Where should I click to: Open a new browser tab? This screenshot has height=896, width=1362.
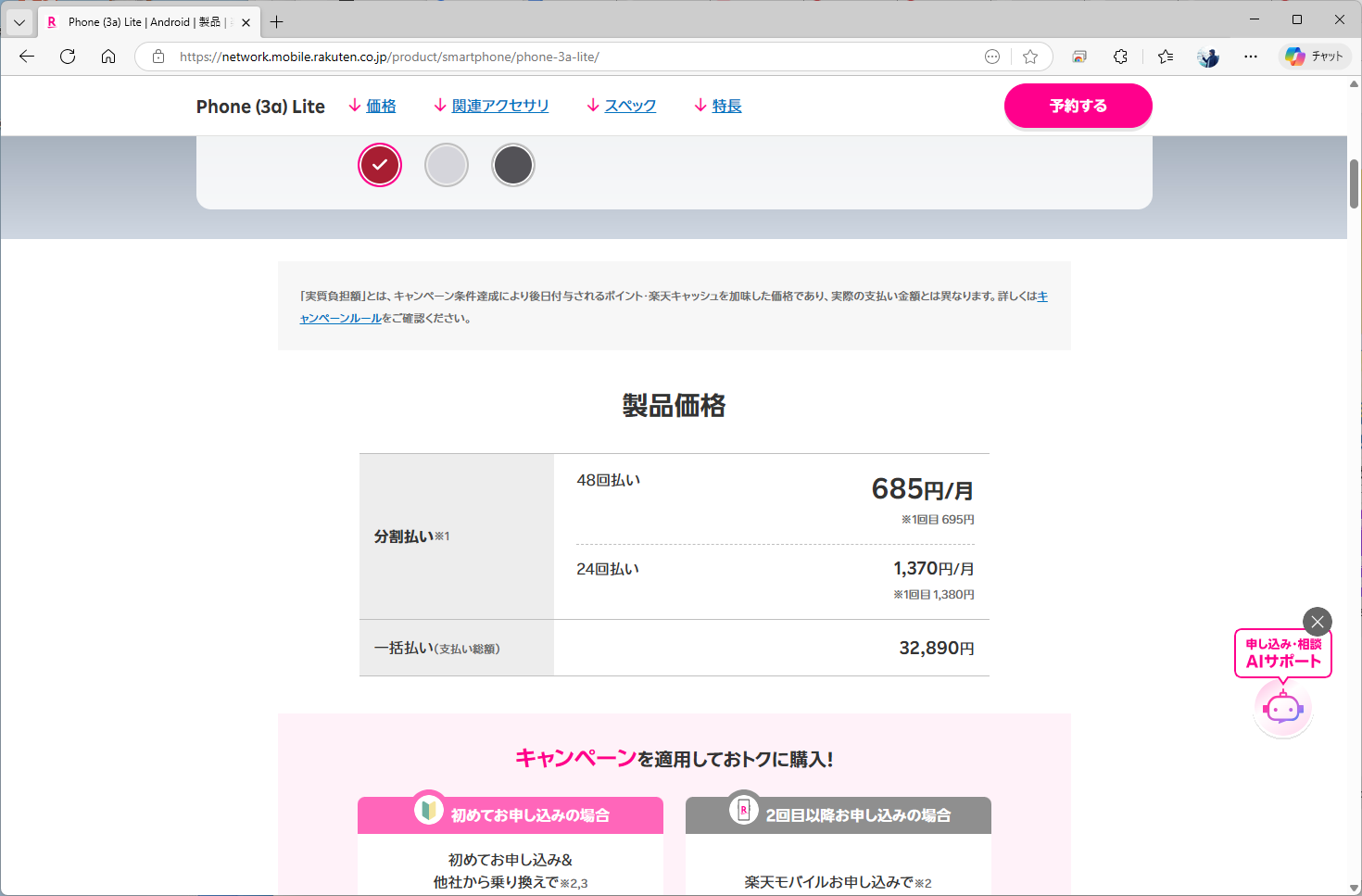click(276, 22)
